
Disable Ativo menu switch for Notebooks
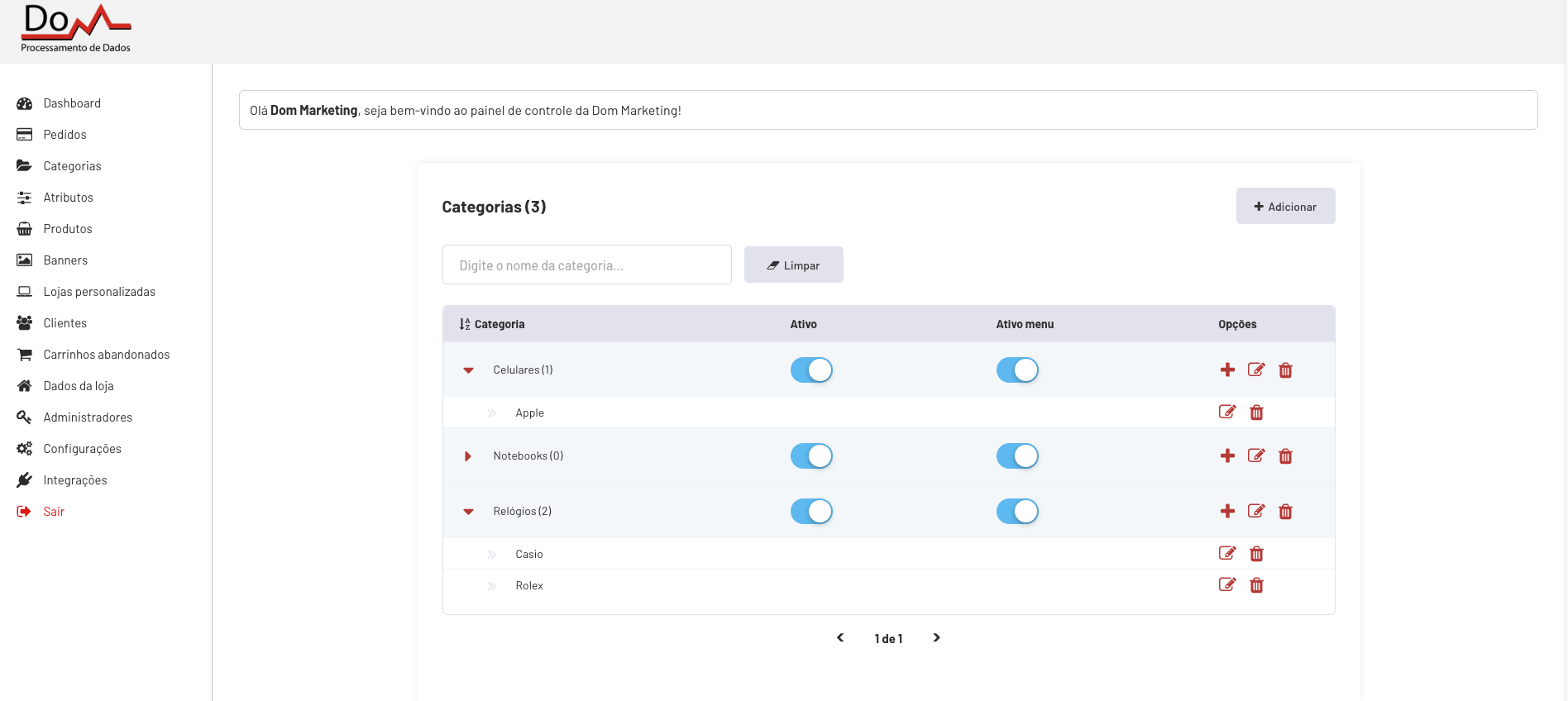tap(1017, 455)
